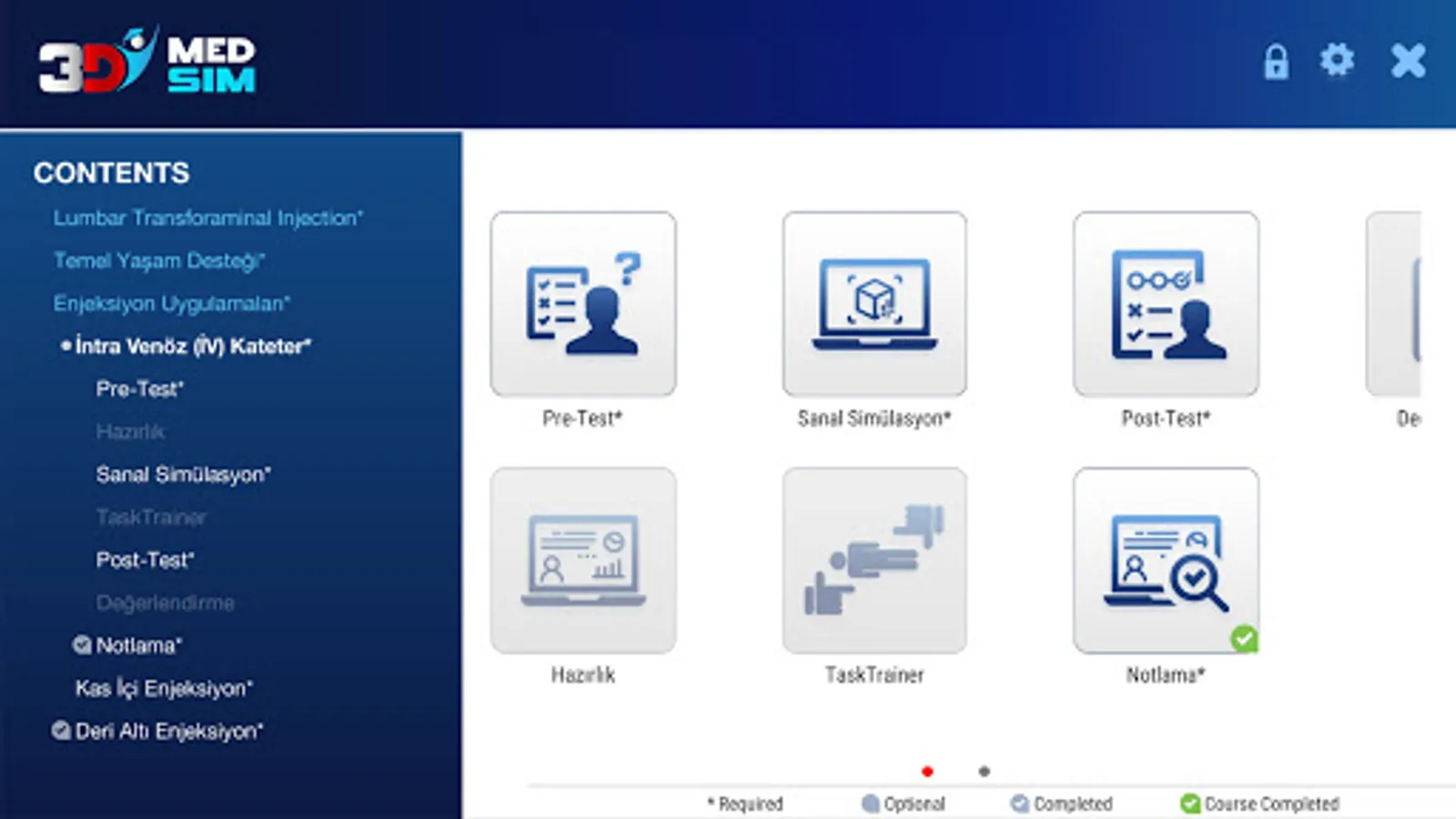Click the 3D MED SIM logo
The width and height of the screenshot is (1456, 819).
[x=147, y=61]
